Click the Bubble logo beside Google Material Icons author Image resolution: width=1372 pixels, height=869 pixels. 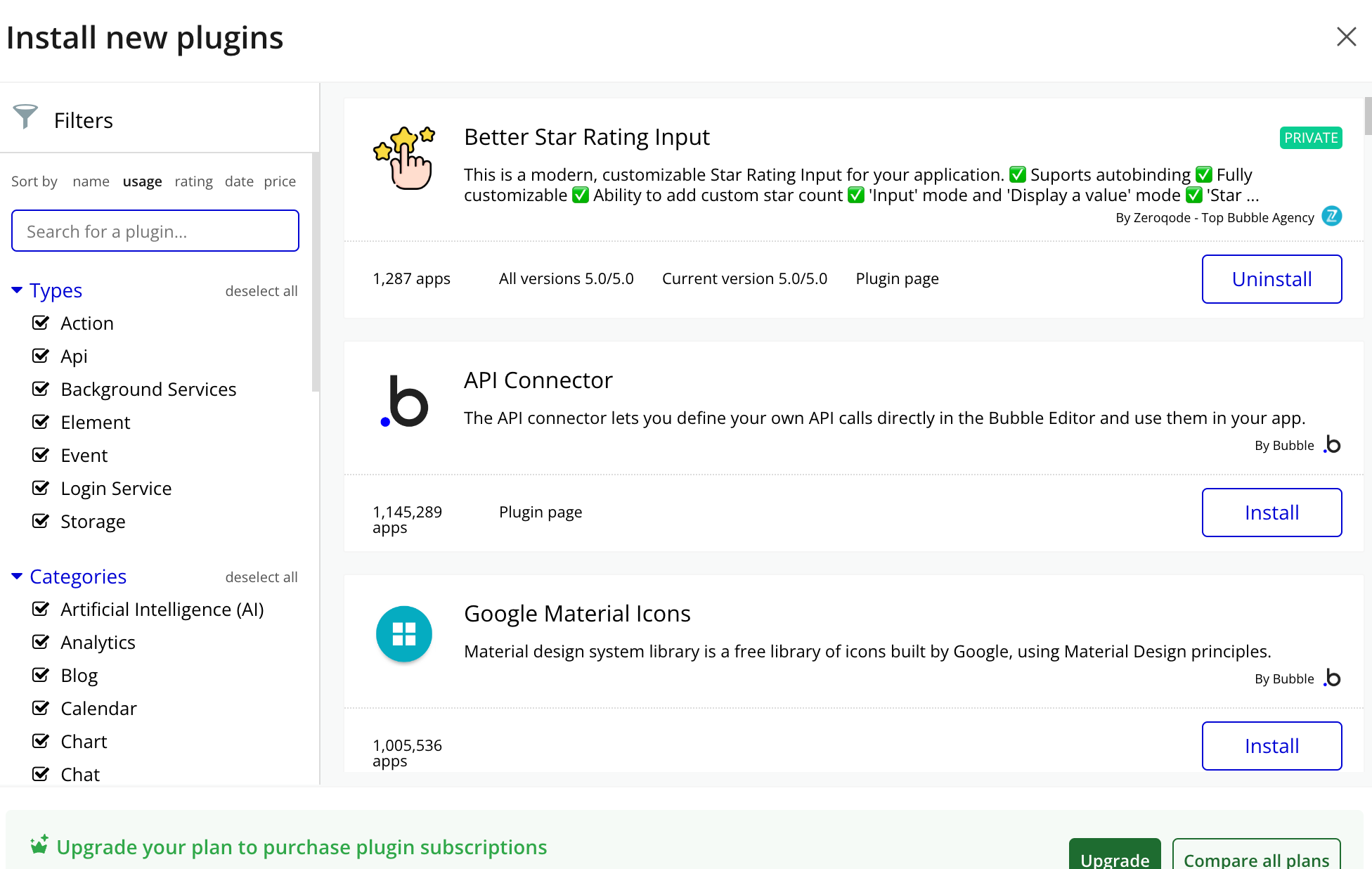coord(1332,678)
